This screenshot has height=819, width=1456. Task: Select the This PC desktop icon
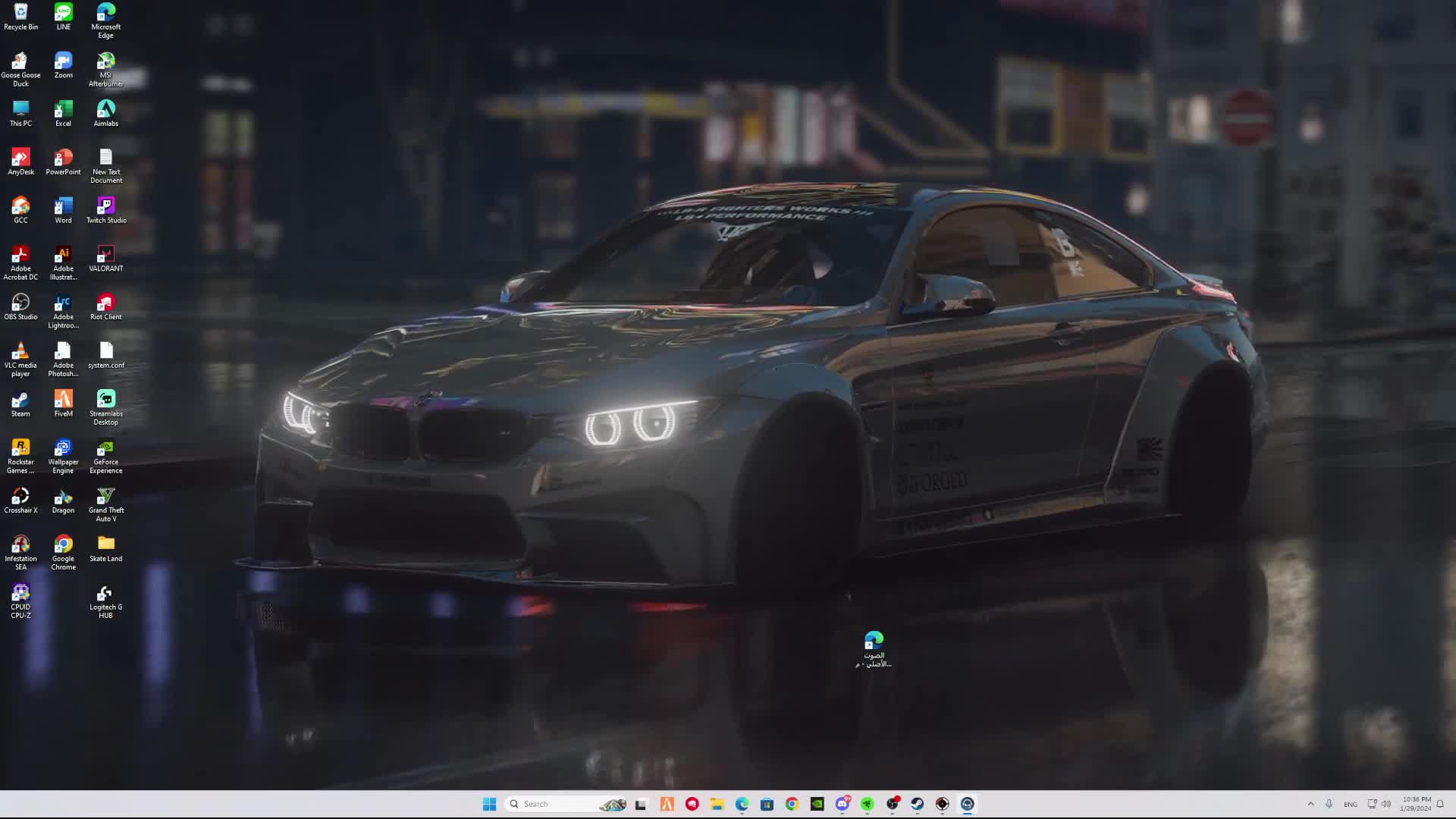tap(20, 114)
